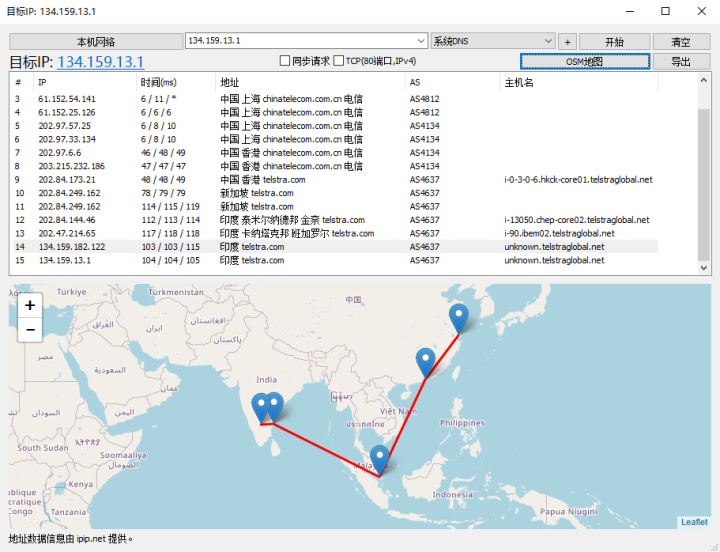720x552 pixels.
Task: Zoom in on the map
Action: (x=30, y=305)
